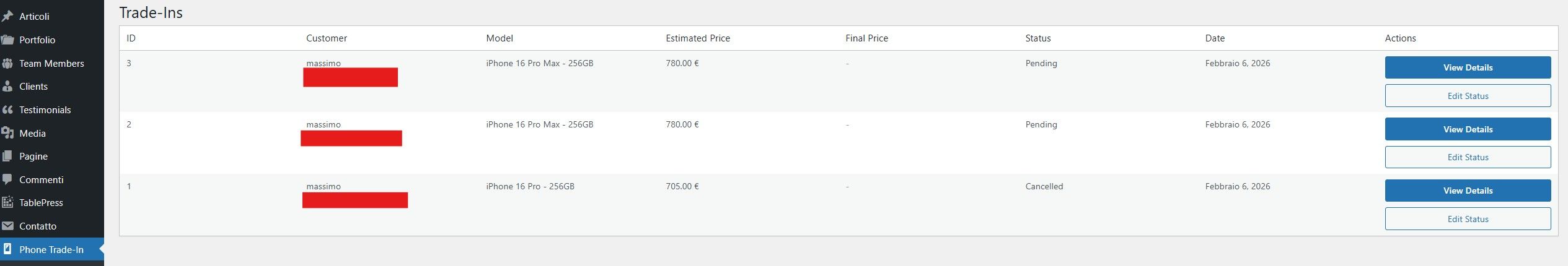Viewport: 1568px width, 266px height.
Task: Click the Testimonials quote icon
Action: (7, 110)
